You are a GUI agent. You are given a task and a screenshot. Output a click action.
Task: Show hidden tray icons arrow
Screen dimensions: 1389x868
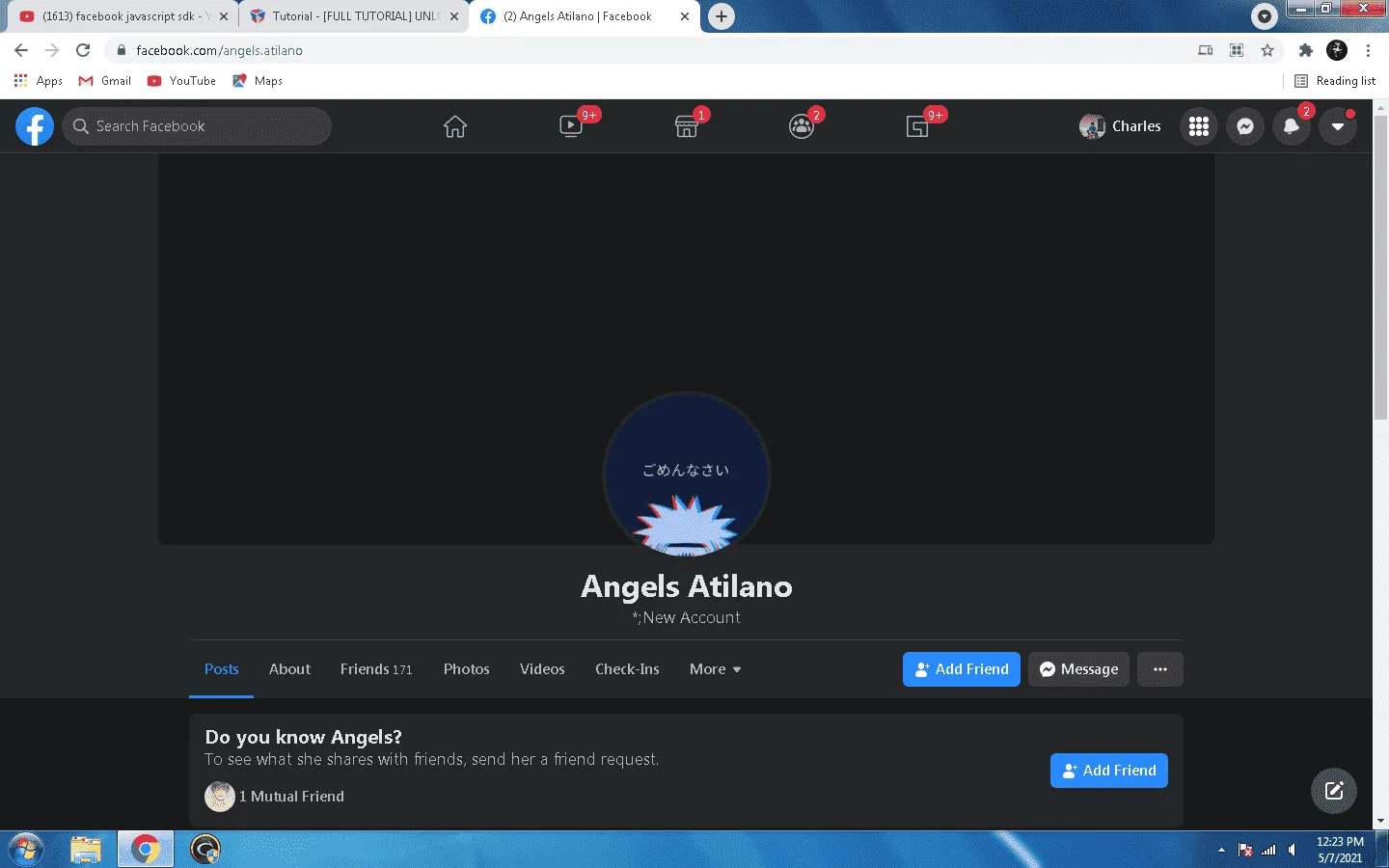1221,850
